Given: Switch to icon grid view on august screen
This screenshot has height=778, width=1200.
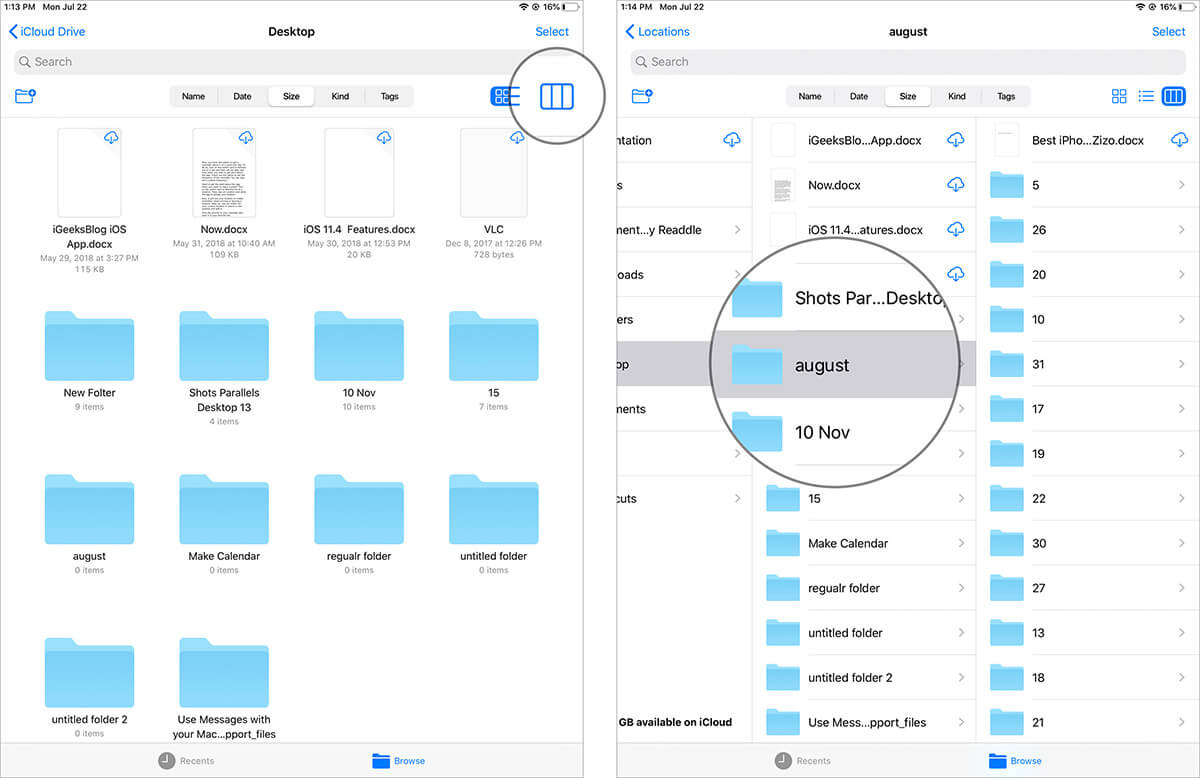Looking at the screenshot, I should pos(1119,96).
